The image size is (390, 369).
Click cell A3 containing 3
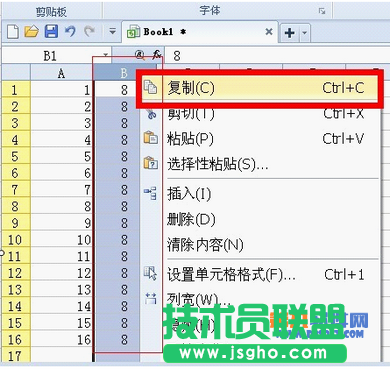(61, 123)
